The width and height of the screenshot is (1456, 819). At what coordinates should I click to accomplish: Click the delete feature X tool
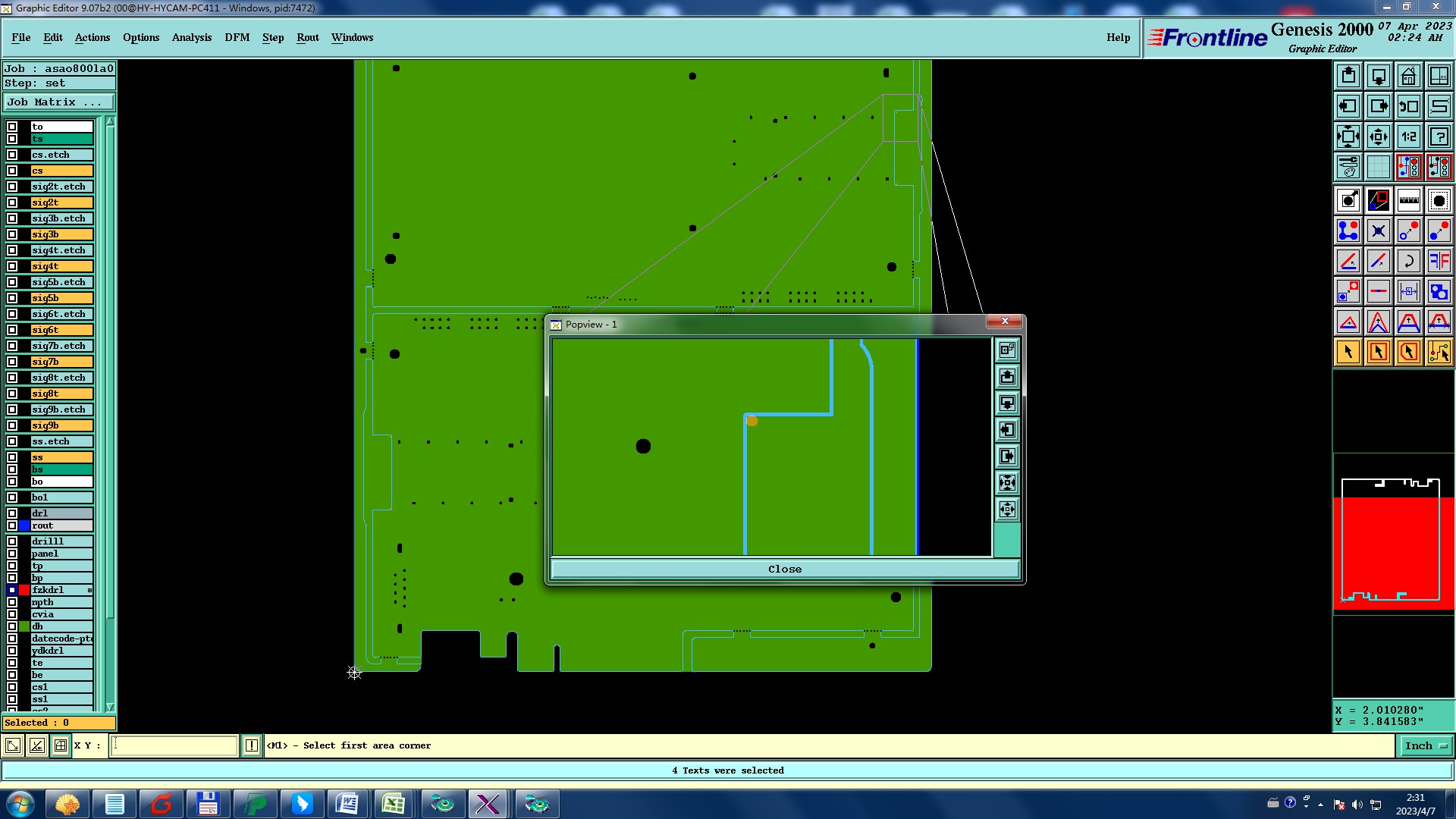(1378, 231)
